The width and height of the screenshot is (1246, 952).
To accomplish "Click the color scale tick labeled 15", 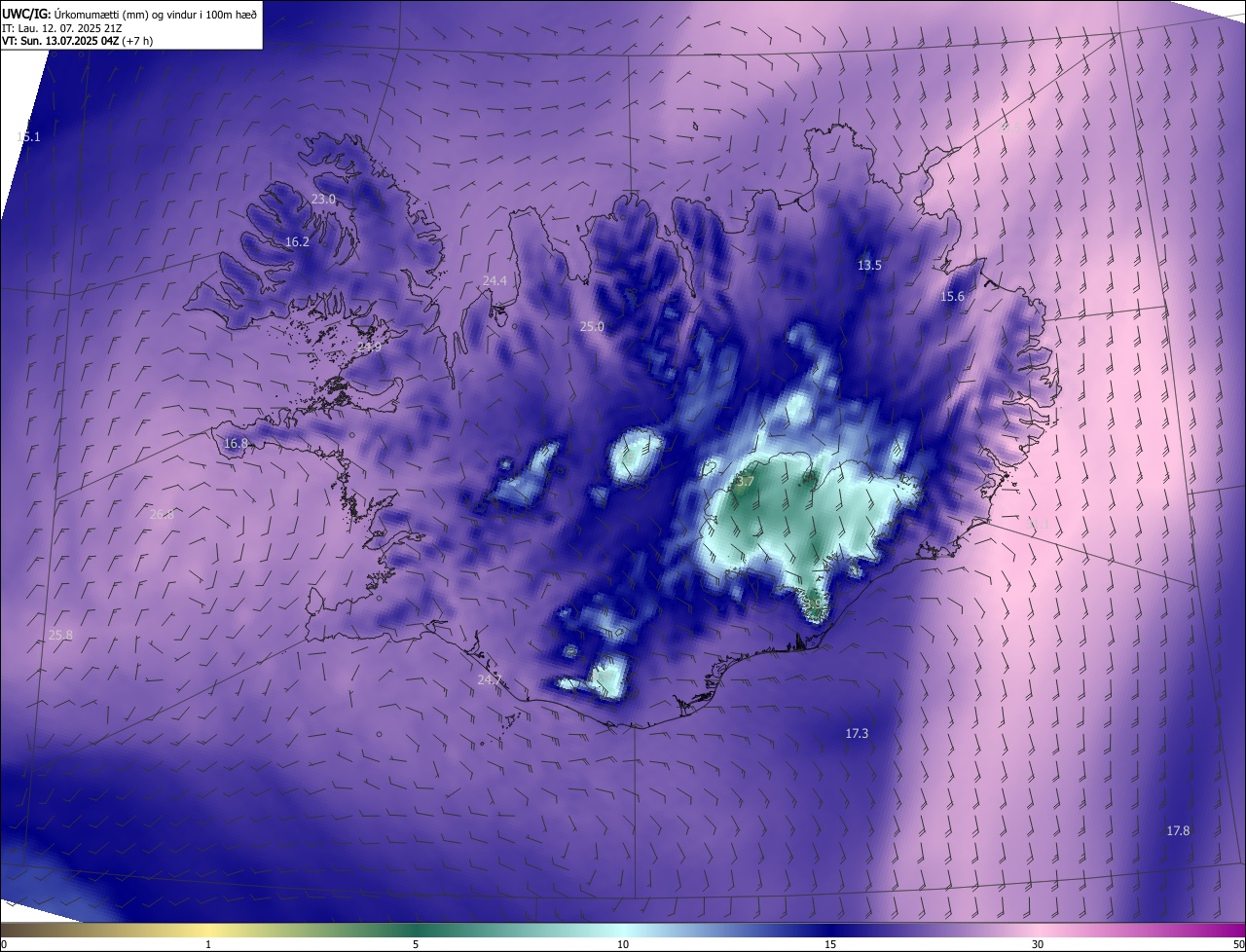I will pos(830,944).
